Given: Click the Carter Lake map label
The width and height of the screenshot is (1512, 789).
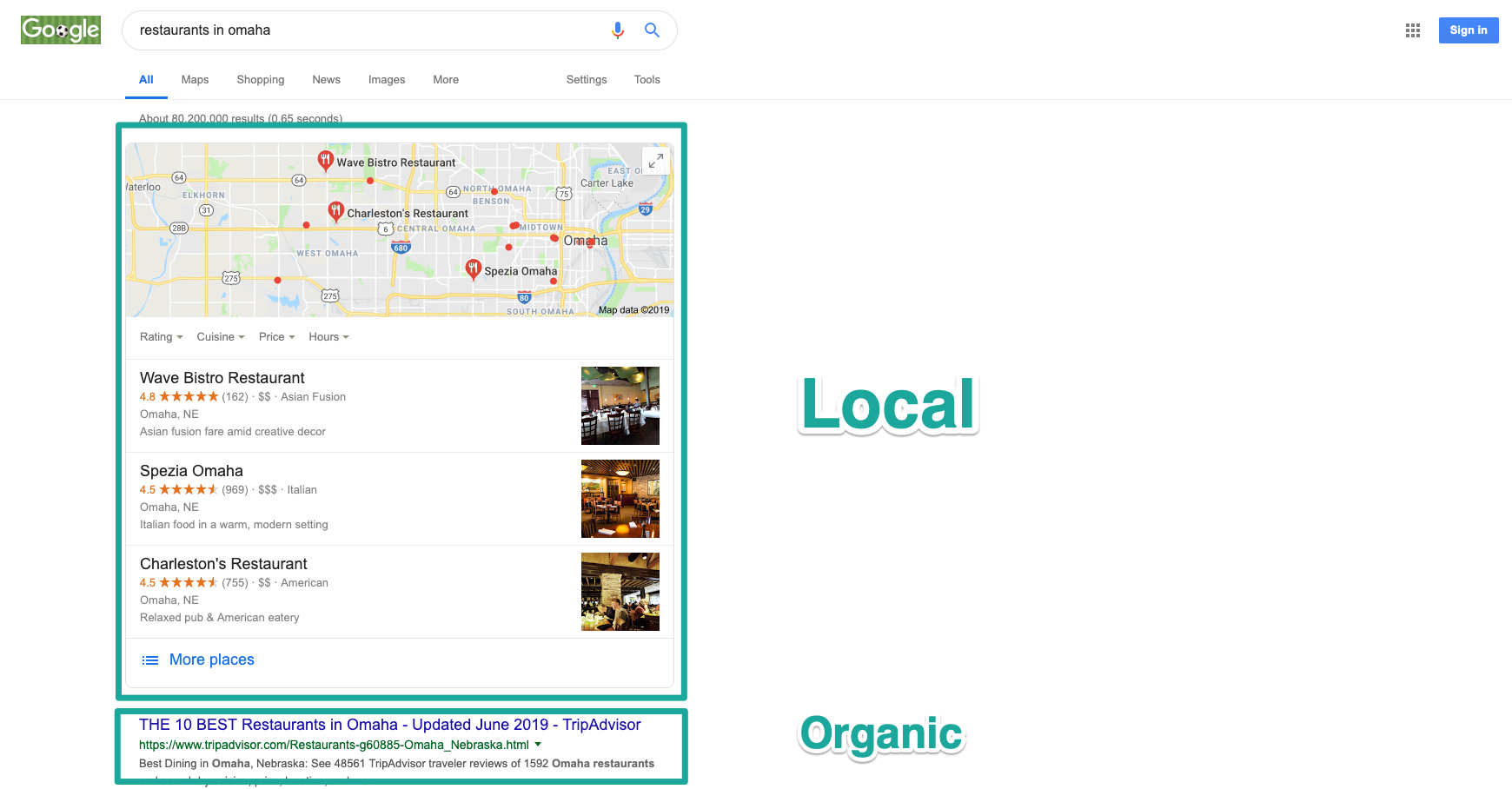Looking at the screenshot, I should coord(607,183).
